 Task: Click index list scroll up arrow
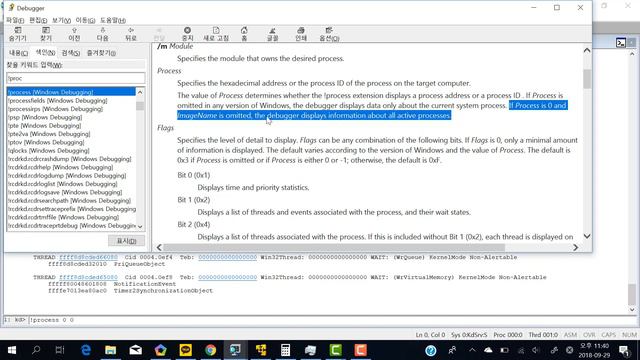[140, 92]
